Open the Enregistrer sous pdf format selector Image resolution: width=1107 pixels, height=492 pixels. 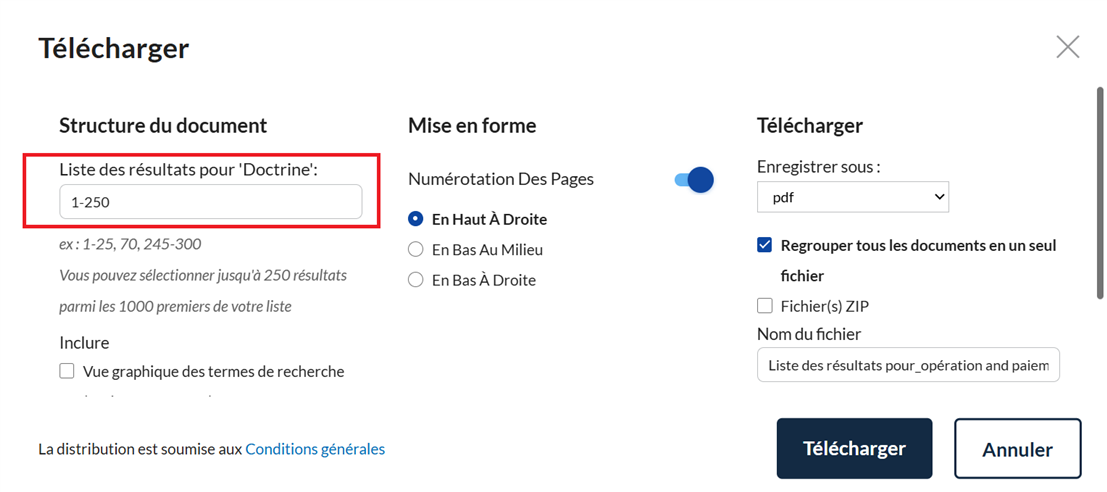coord(853,197)
